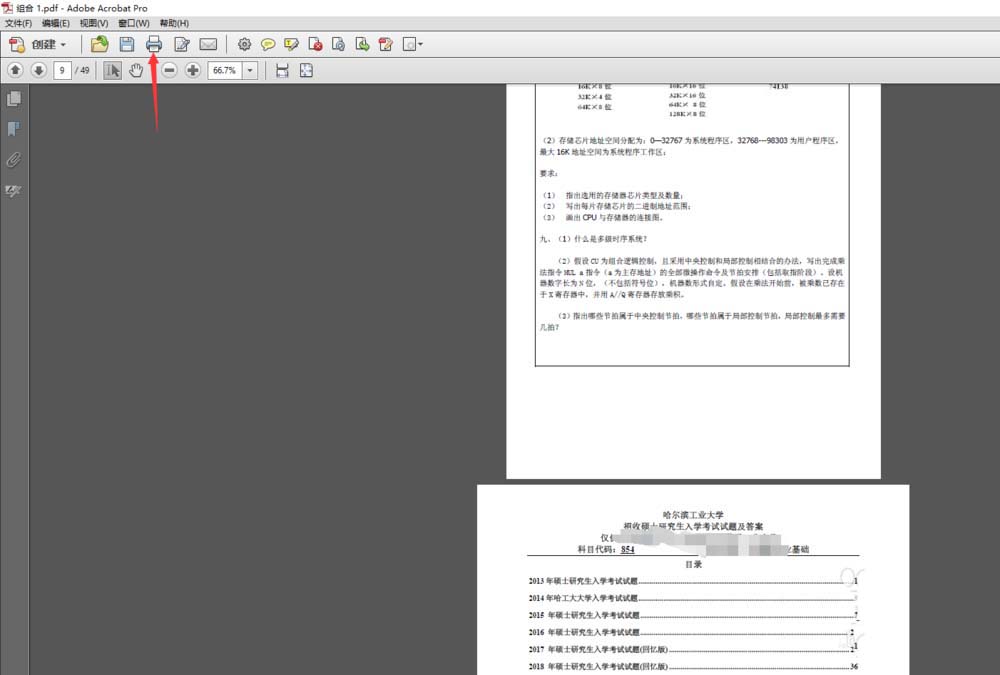
Task: Open the 文件(F) menu
Action: (x=18, y=23)
